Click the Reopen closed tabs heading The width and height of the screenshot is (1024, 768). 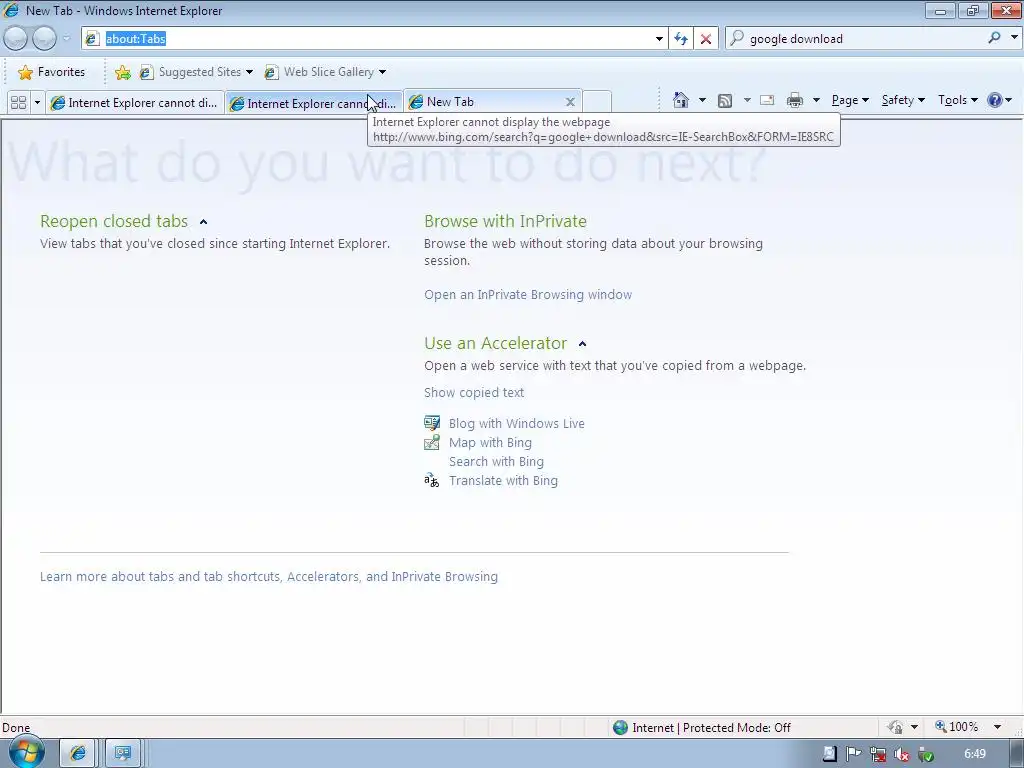point(114,221)
